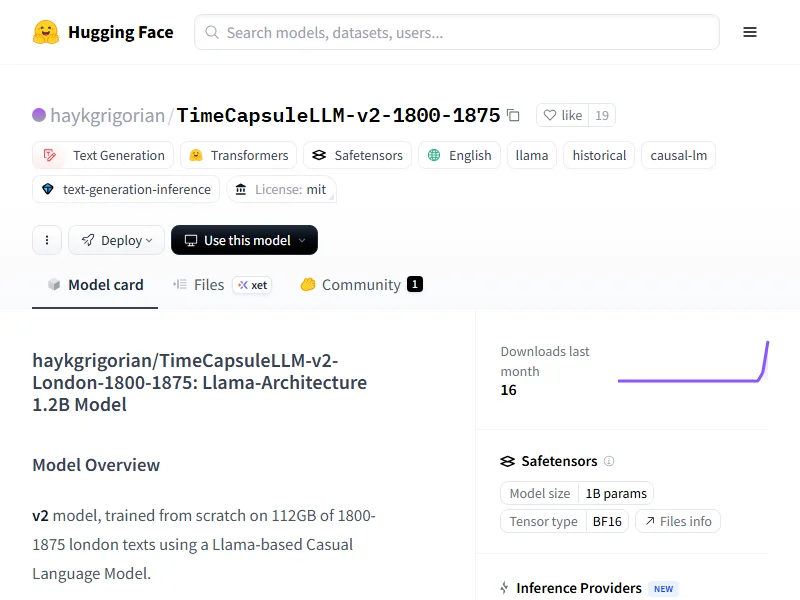Select the English language tag

[459, 155]
